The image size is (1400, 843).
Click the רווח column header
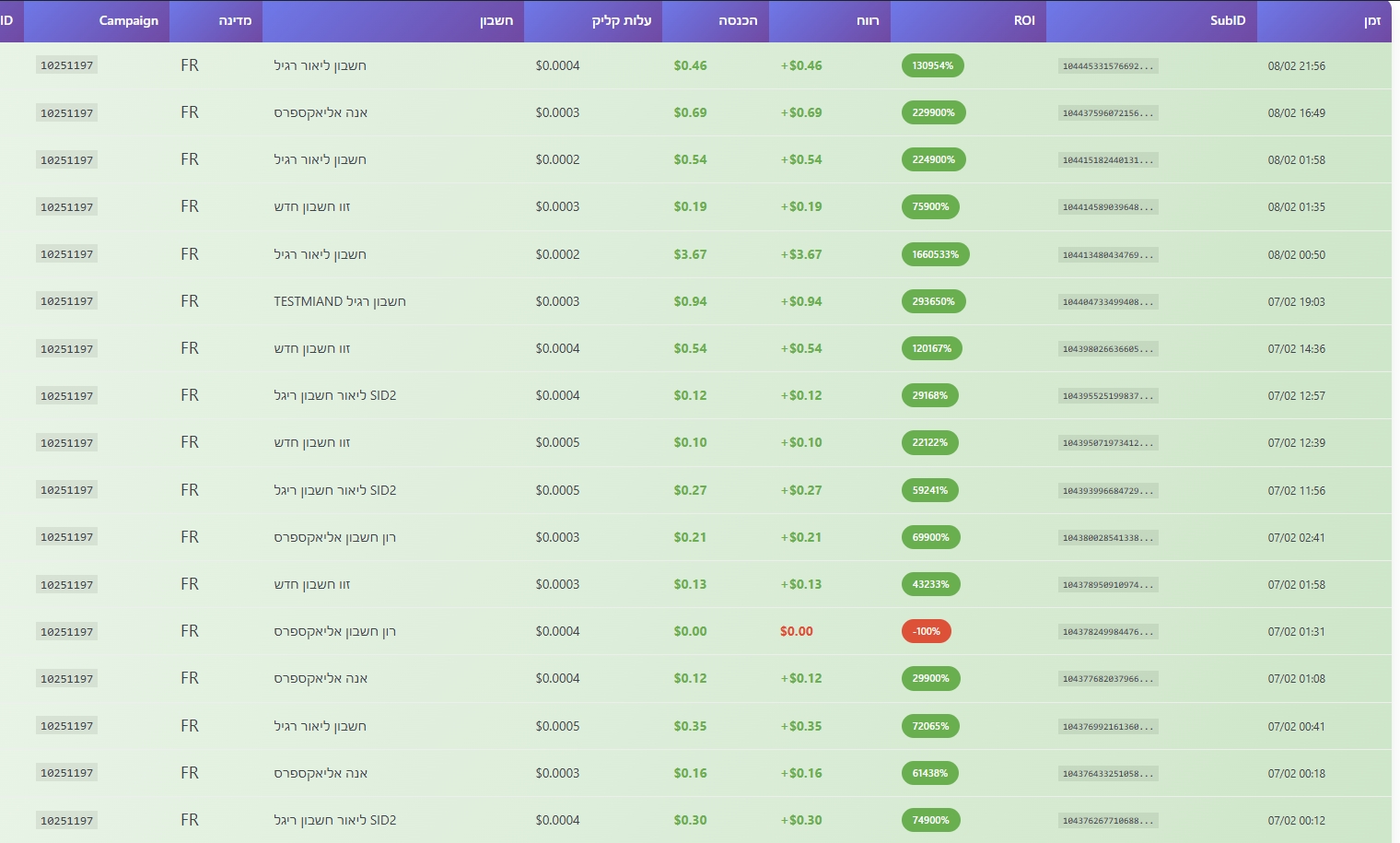867,20
